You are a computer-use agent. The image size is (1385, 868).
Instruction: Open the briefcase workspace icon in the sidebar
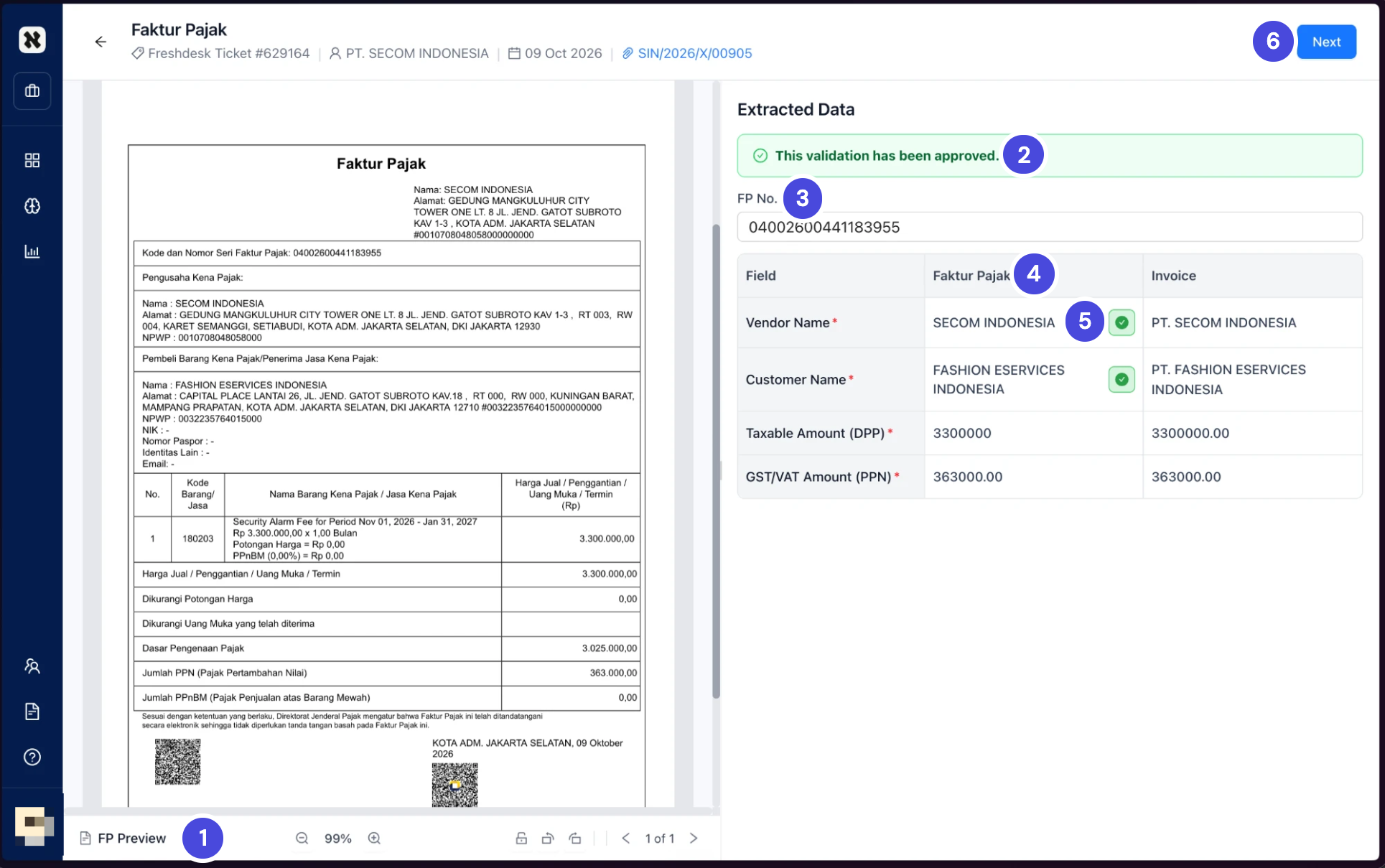32,90
